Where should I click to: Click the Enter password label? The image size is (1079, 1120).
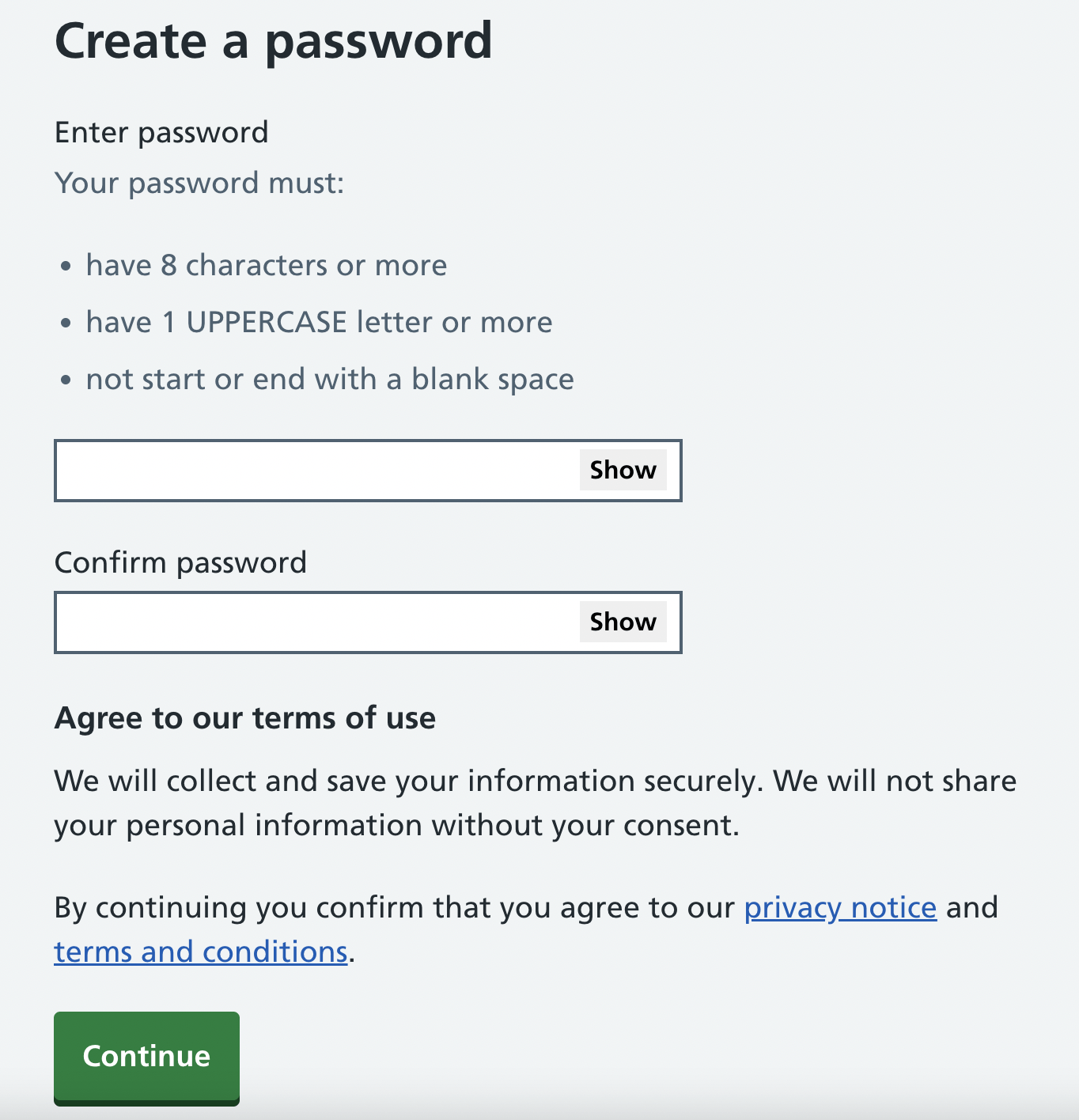161,132
